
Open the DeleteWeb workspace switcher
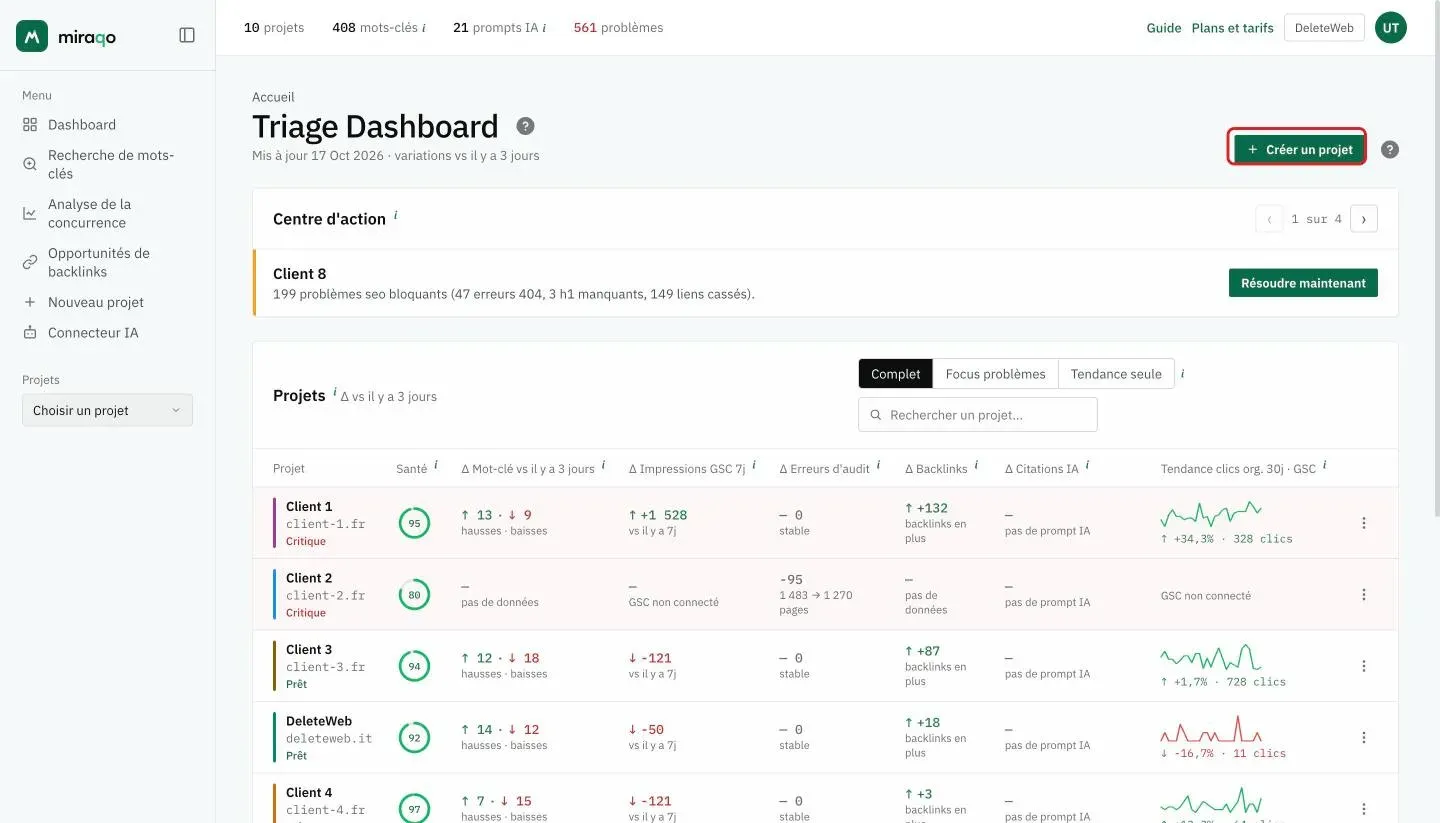click(x=1324, y=28)
